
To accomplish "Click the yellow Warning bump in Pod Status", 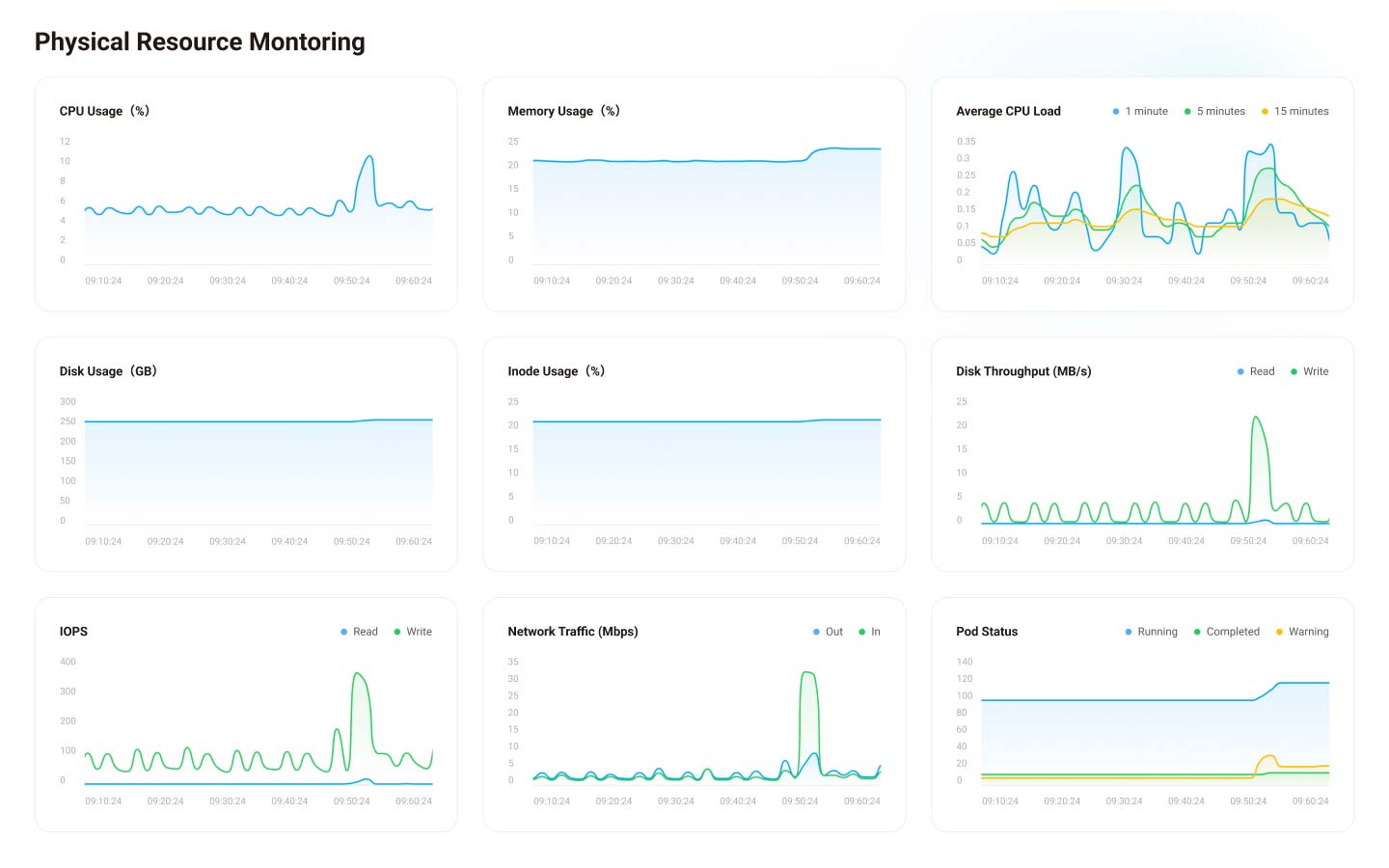I will click(1268, 757).
